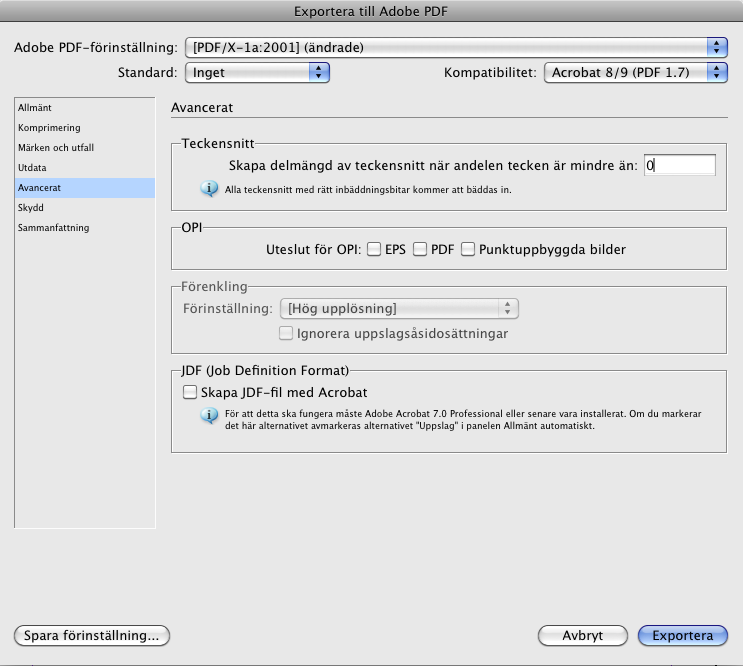Click the 'Exportera till Adobe PDF' title
Viewport: 743px width, 666px height.
pos(371,11)
